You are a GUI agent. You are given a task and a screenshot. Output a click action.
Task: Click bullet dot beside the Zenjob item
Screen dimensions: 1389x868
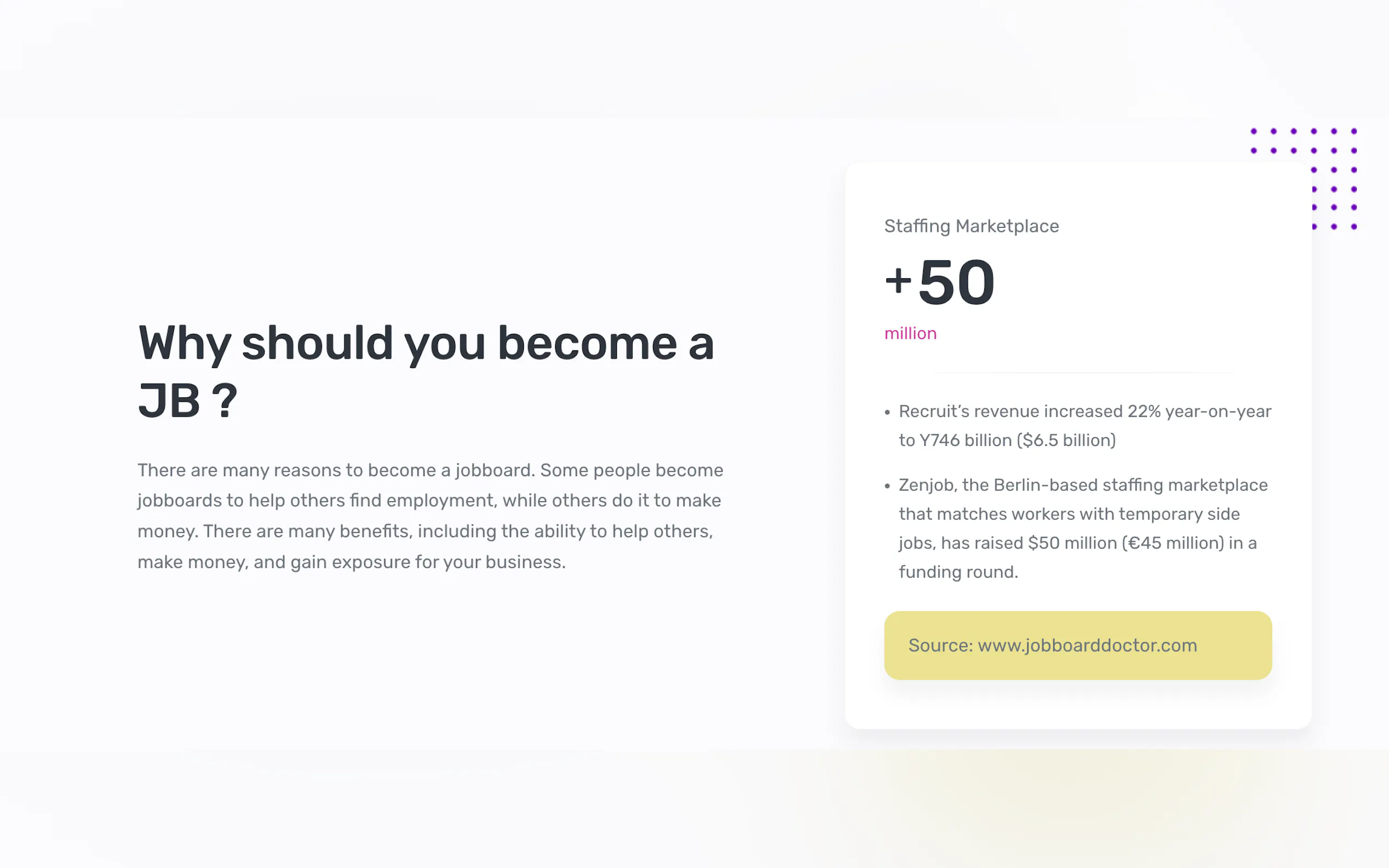[x=887, y=486]
